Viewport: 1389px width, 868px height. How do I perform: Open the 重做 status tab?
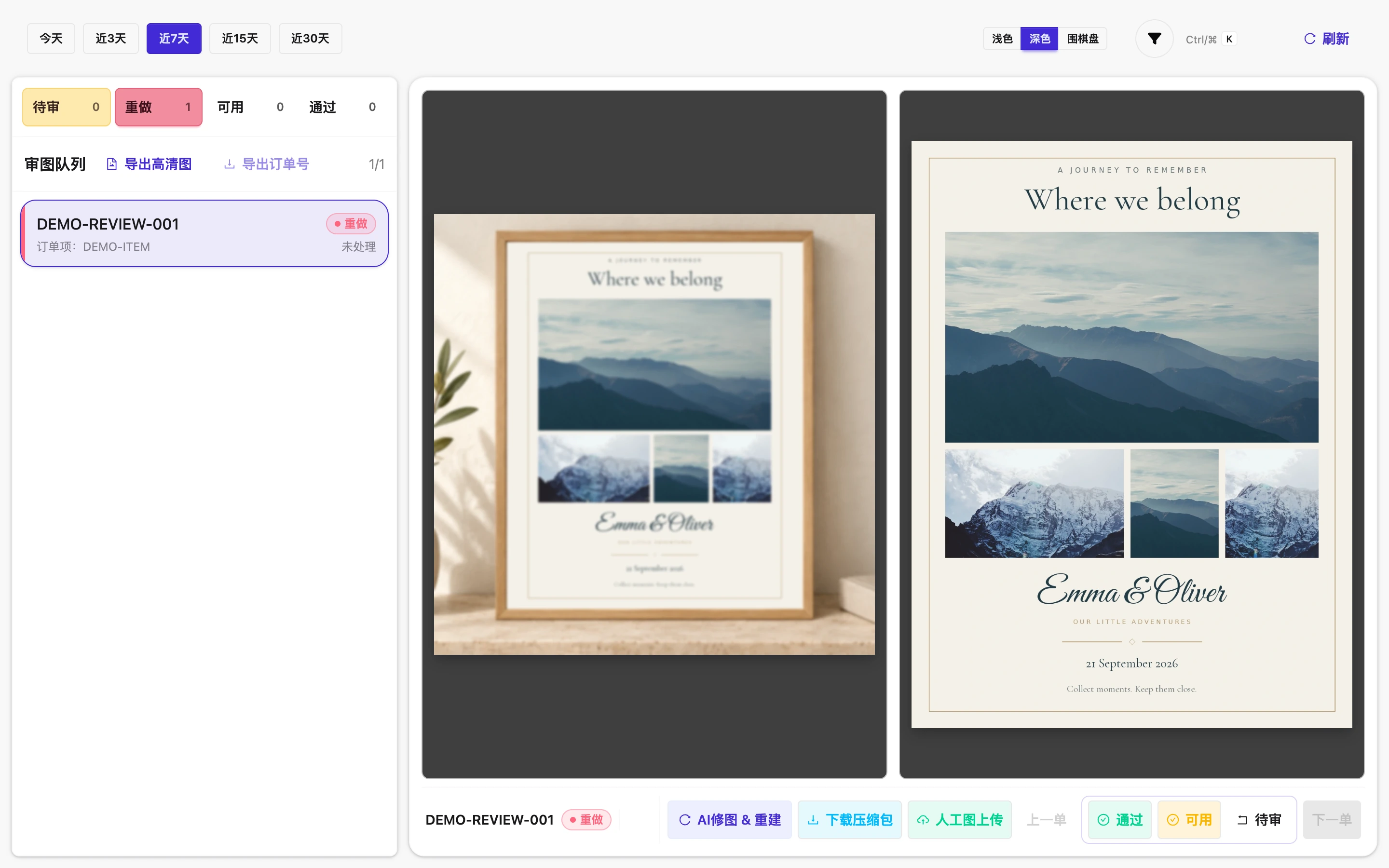[158, 107]
